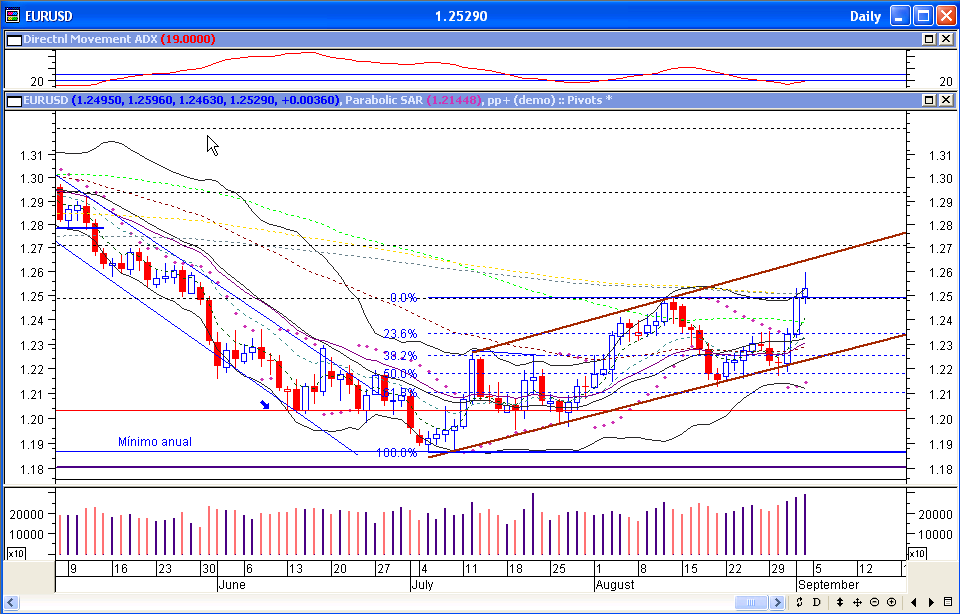Minimize the EURUSD chart window
This screenshot has height=614, width=960.
click(x=900, y=16)
